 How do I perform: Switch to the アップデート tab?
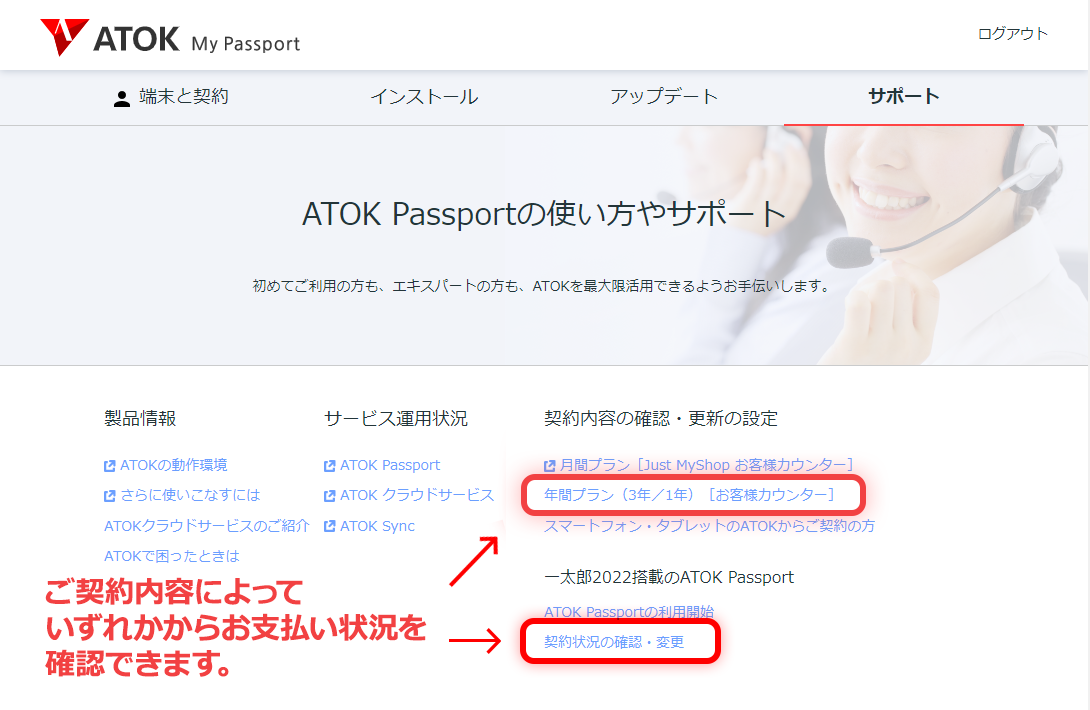[x=664, y=97]
